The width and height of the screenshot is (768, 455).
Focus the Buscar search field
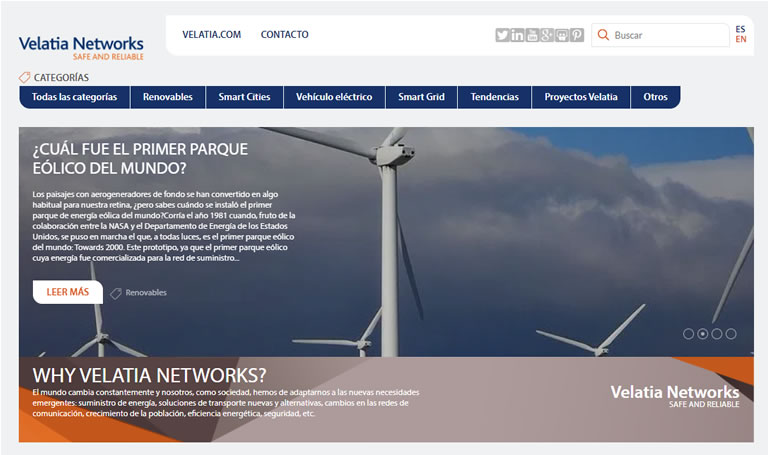coord(660,35)
